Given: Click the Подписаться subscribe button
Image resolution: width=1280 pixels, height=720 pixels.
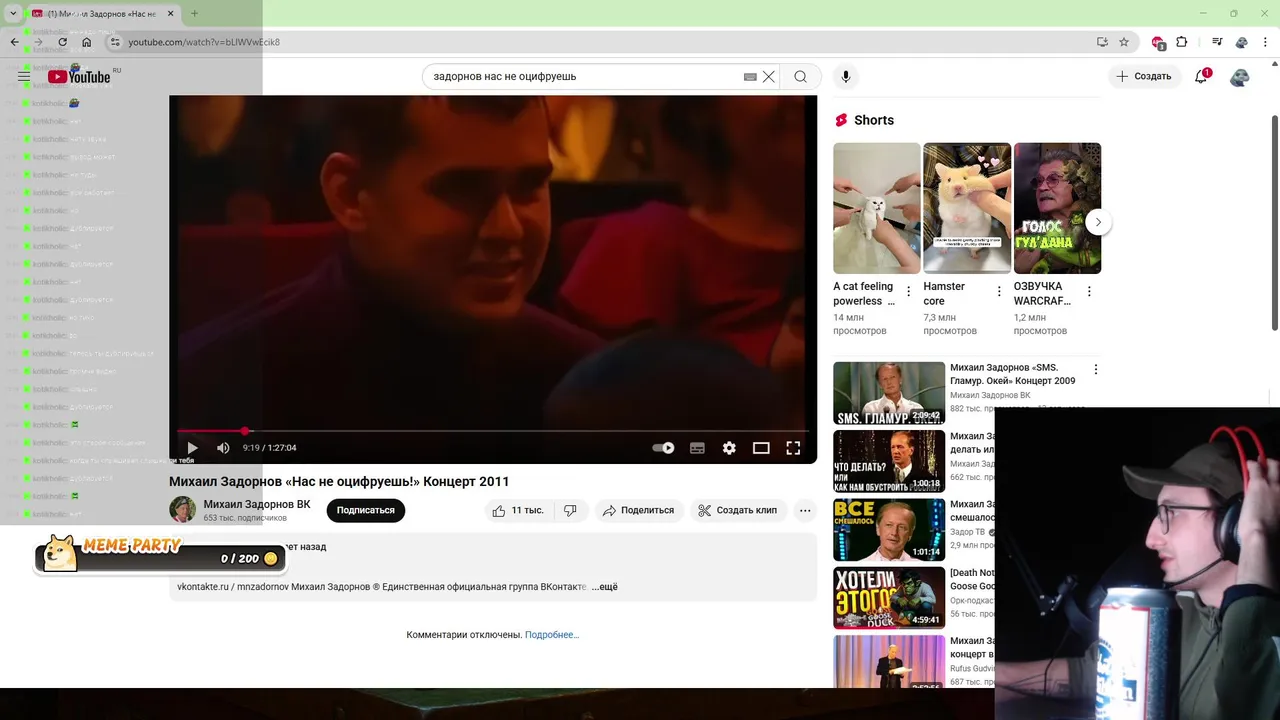Looking at the screenshot, I should (x=365, y=510).
